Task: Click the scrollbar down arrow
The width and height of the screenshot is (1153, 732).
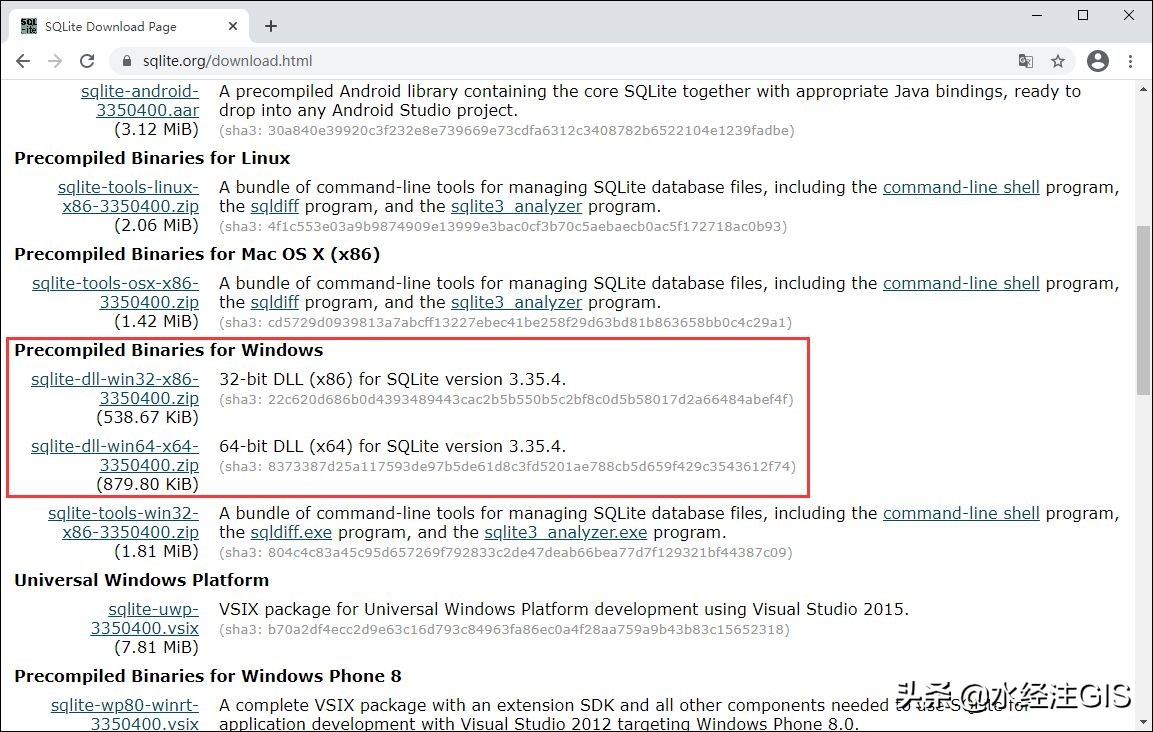Action: [x=1143, y=722]
